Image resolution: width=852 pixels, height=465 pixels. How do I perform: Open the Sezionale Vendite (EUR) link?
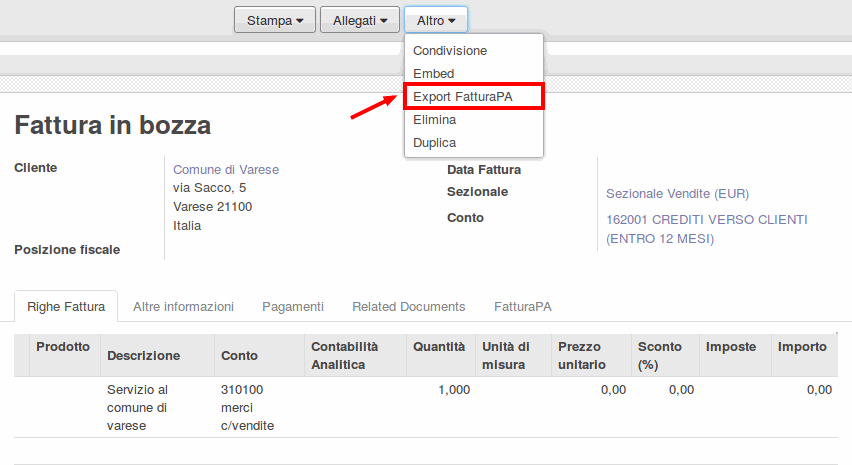(677, 194)
